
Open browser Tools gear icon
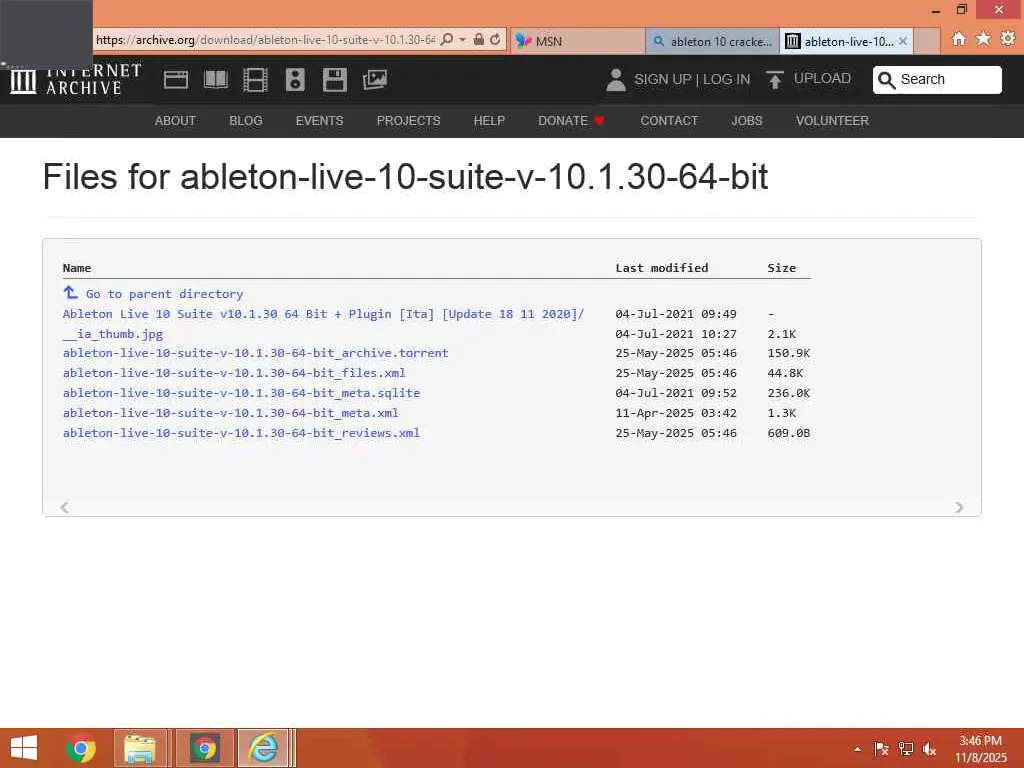tap(1008, 39)
